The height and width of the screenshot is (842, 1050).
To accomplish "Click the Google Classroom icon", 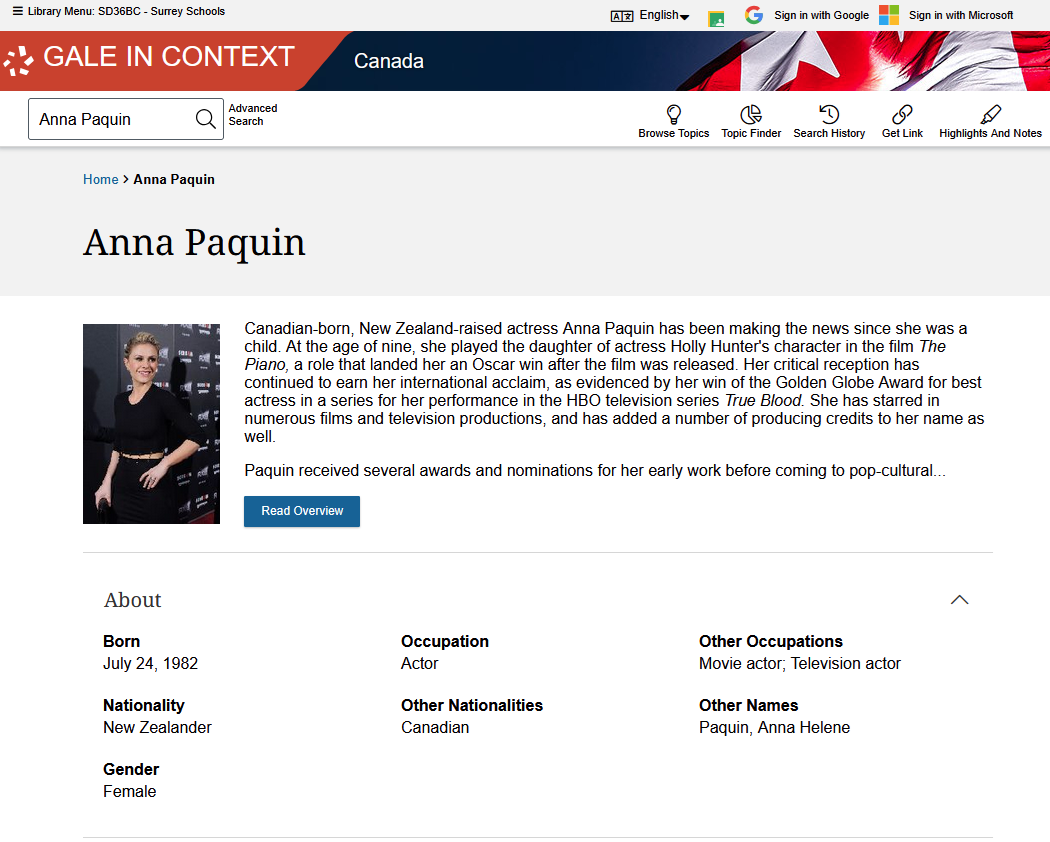I will point(716,19).
